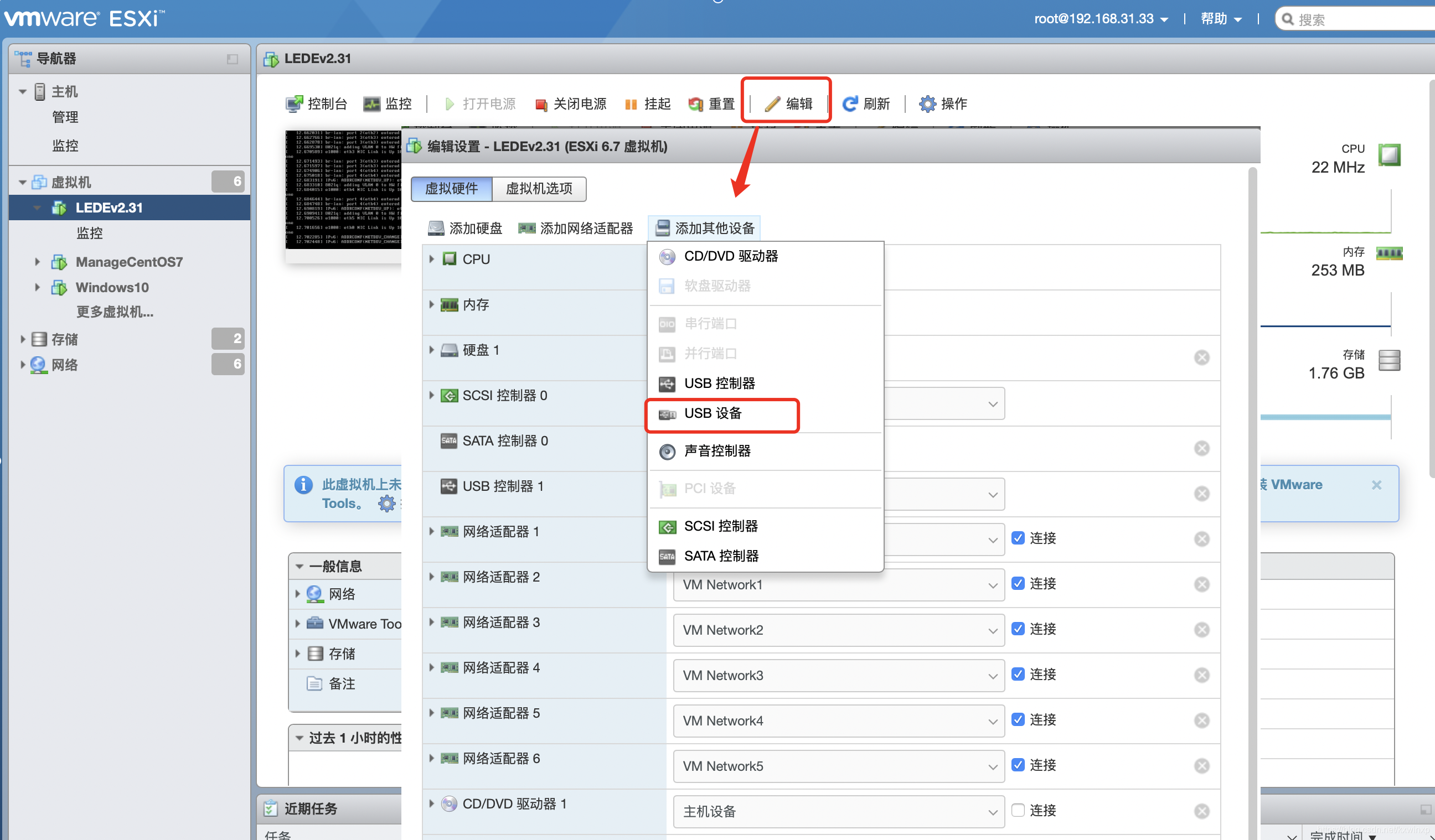This screenshot has height=840, width=1435.
Task: Click the 编辑 pencil icon
Action: pyautogui.click(x=772, y=104)
